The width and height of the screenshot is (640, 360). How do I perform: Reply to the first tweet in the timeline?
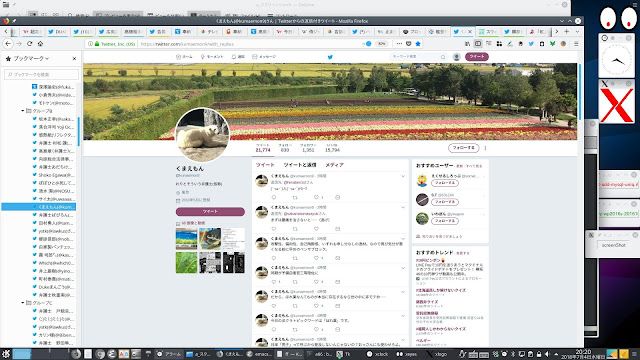click(273, 197)
